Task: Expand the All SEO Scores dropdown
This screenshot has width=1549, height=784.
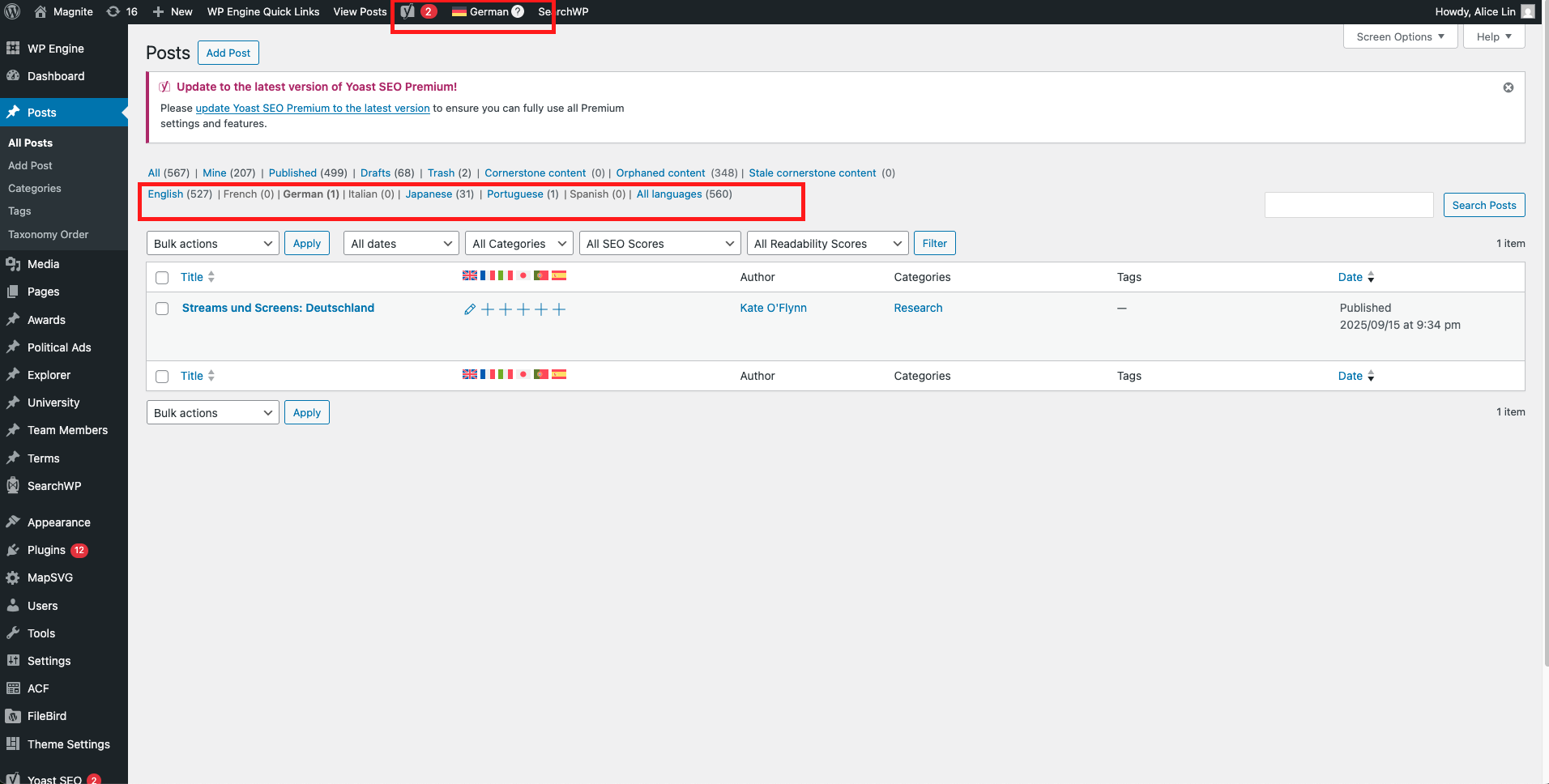Action: 659,244
